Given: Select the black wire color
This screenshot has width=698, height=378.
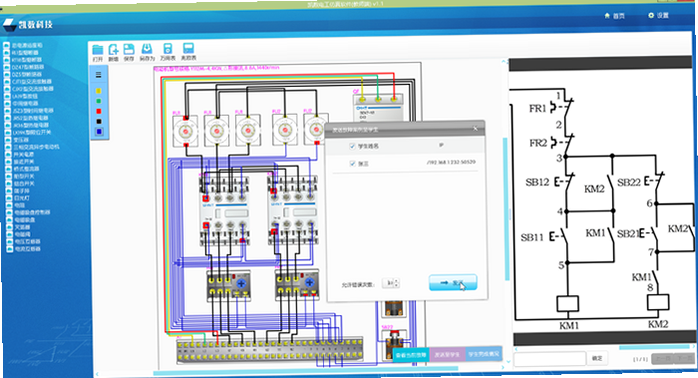Looking at the screenshot, I should coord(98,122).
